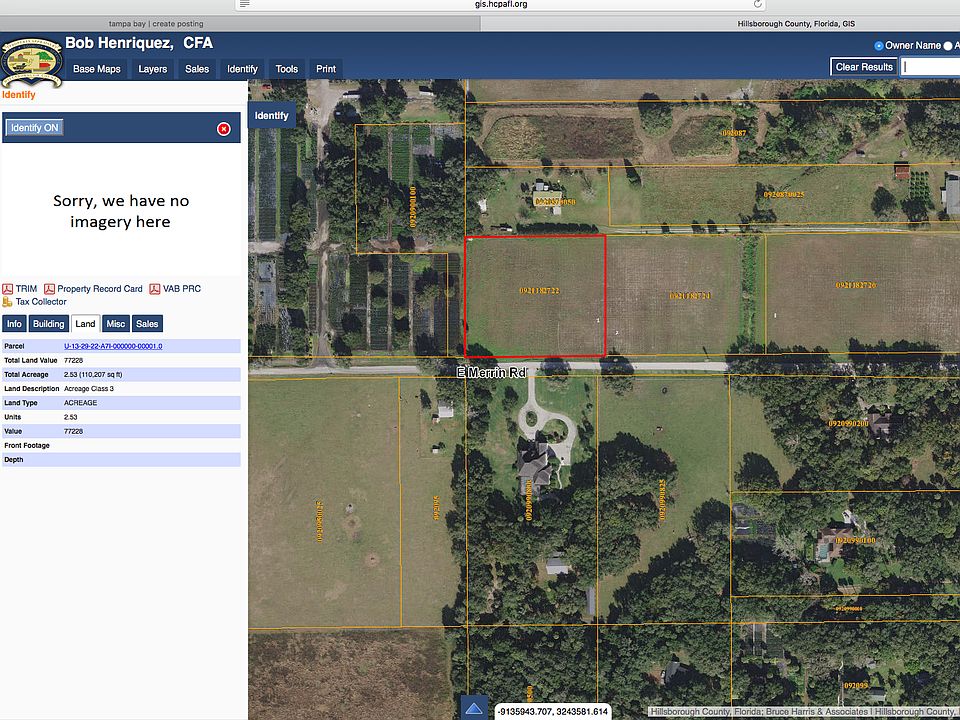The image size is (960, 720).
Task: Open the Tools menu
Action: point(286,68)
